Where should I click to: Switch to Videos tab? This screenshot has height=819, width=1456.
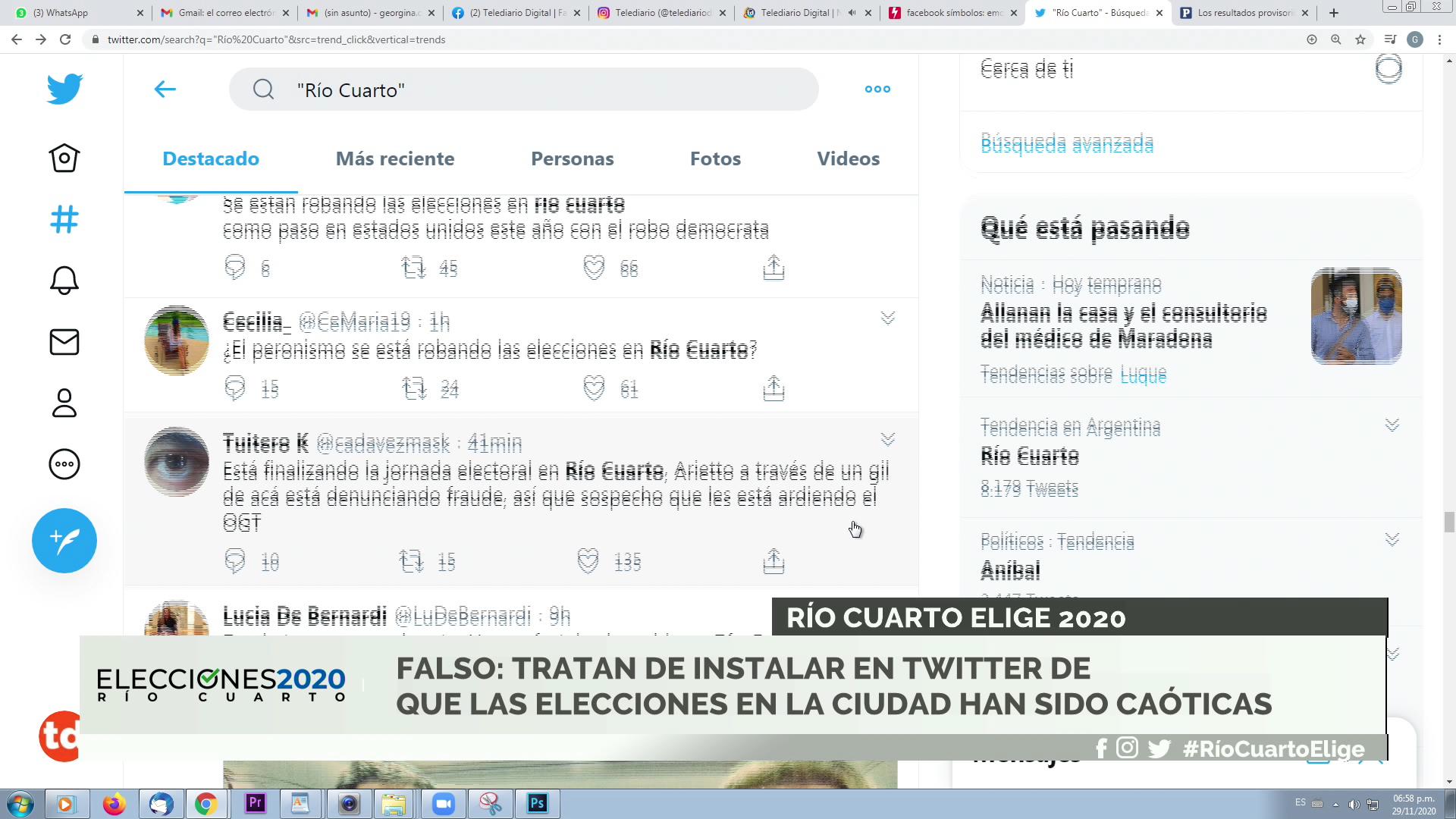point(849,158)
